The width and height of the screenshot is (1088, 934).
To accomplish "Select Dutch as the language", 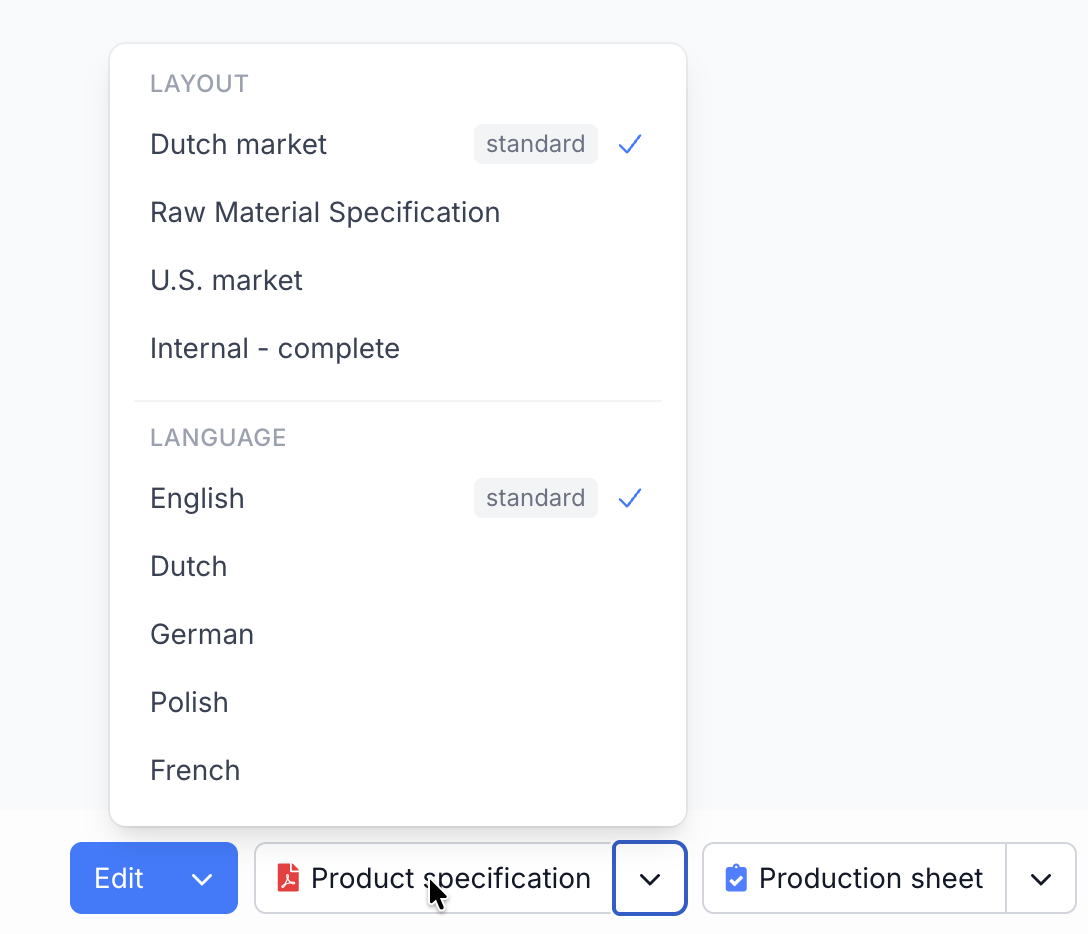I will (x=188, y=566).
